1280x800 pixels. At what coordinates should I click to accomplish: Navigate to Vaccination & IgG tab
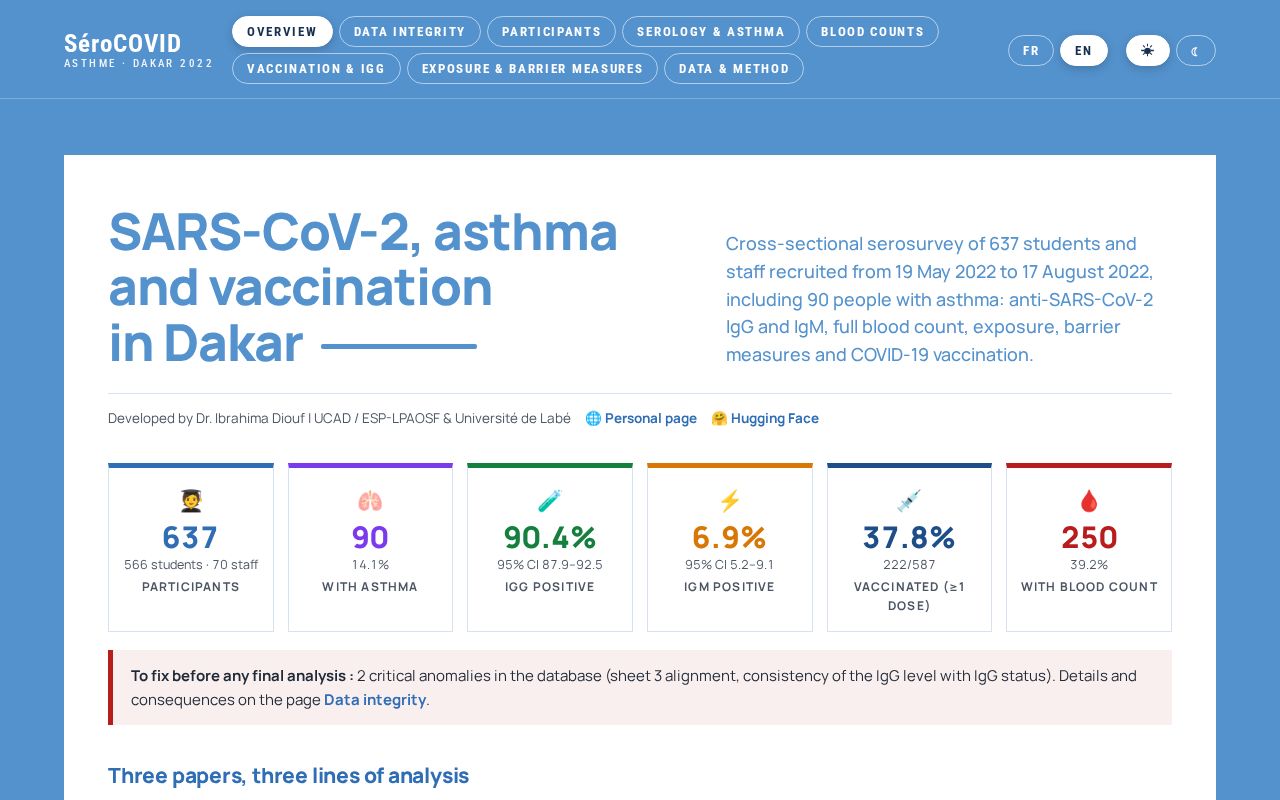pos(316,68)
